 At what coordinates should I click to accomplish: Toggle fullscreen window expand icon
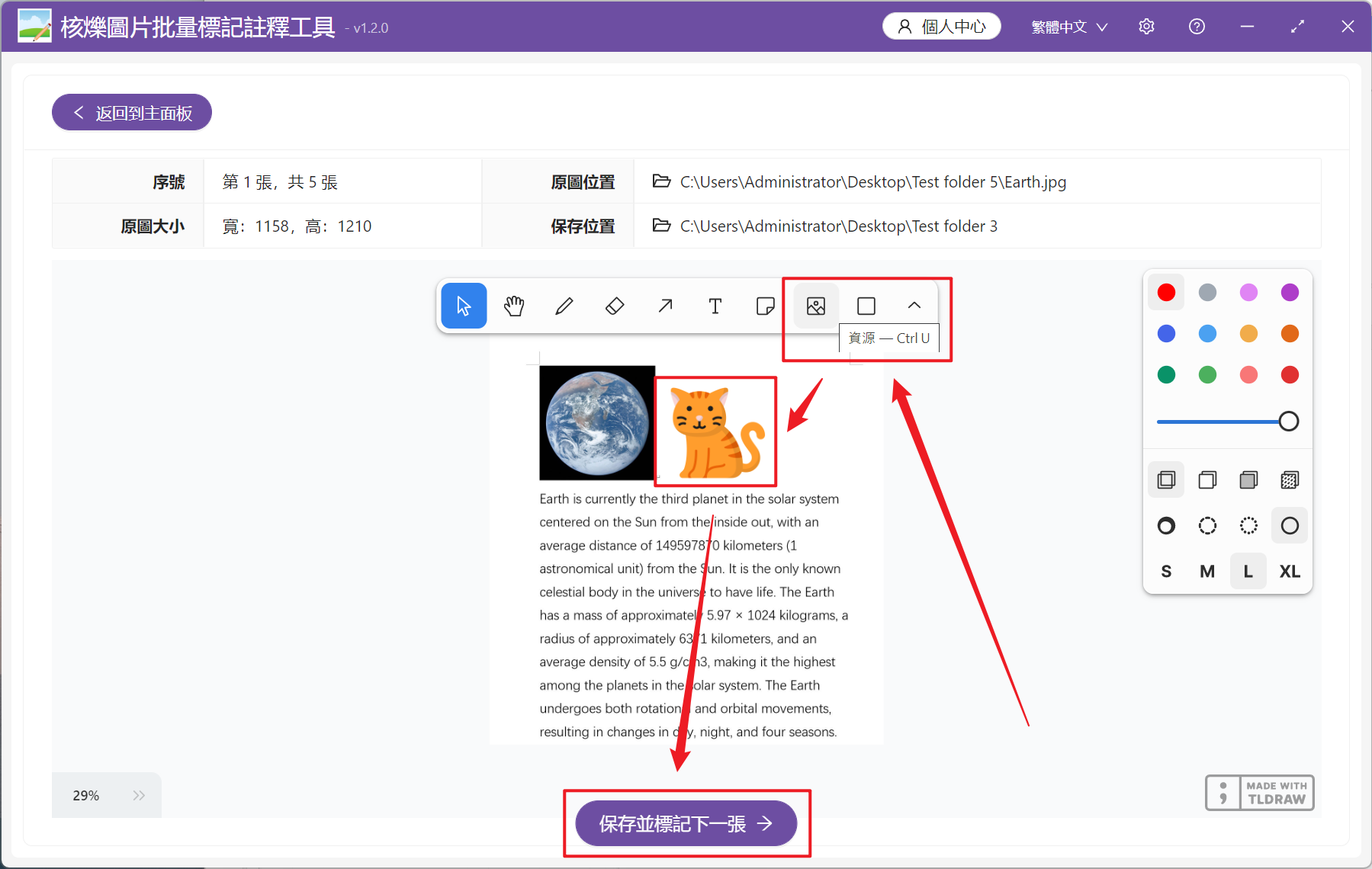(x=1297, y=27)
